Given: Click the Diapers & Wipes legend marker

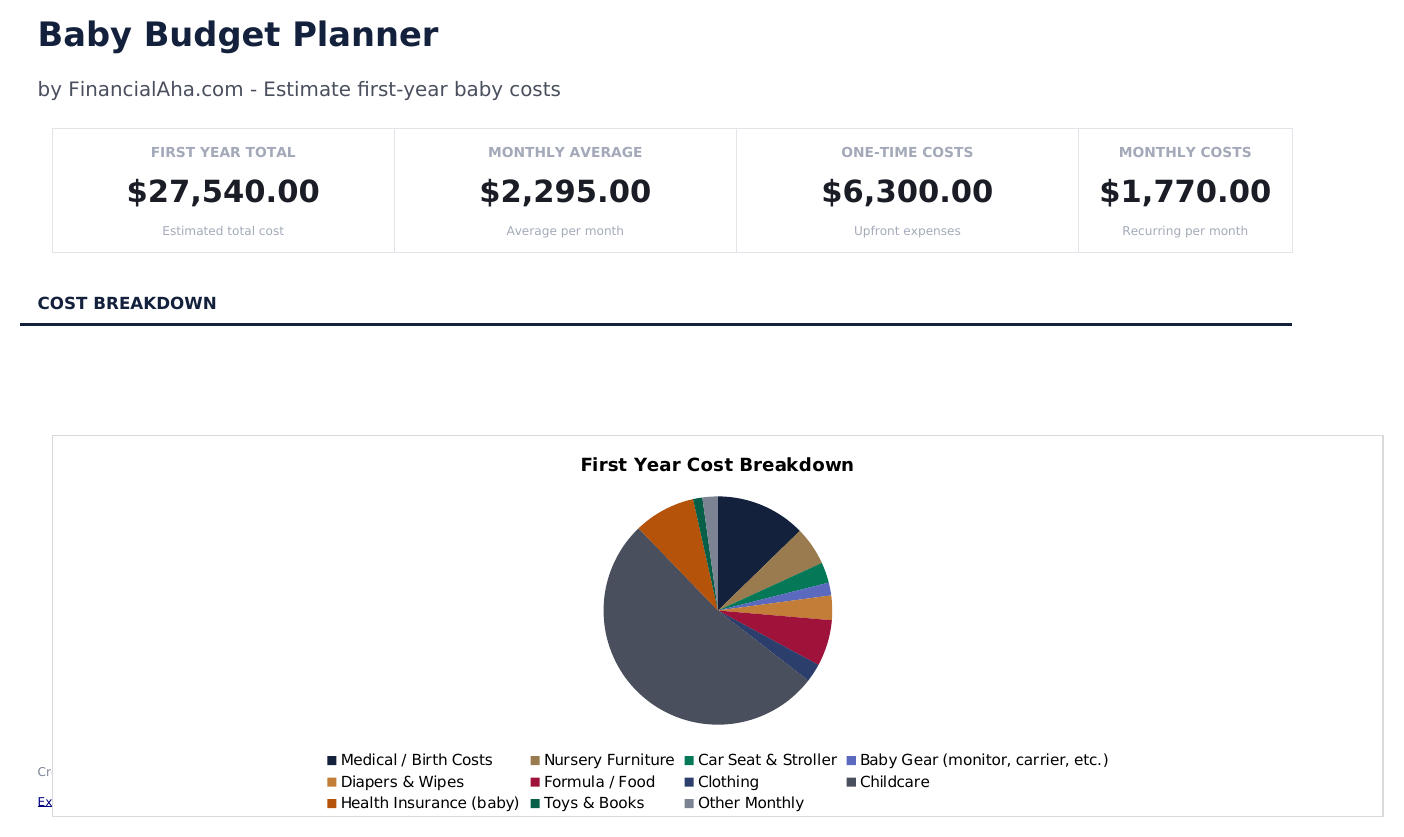Looking at the screenshot, I should pyautogui.click(x=334, y=781).
